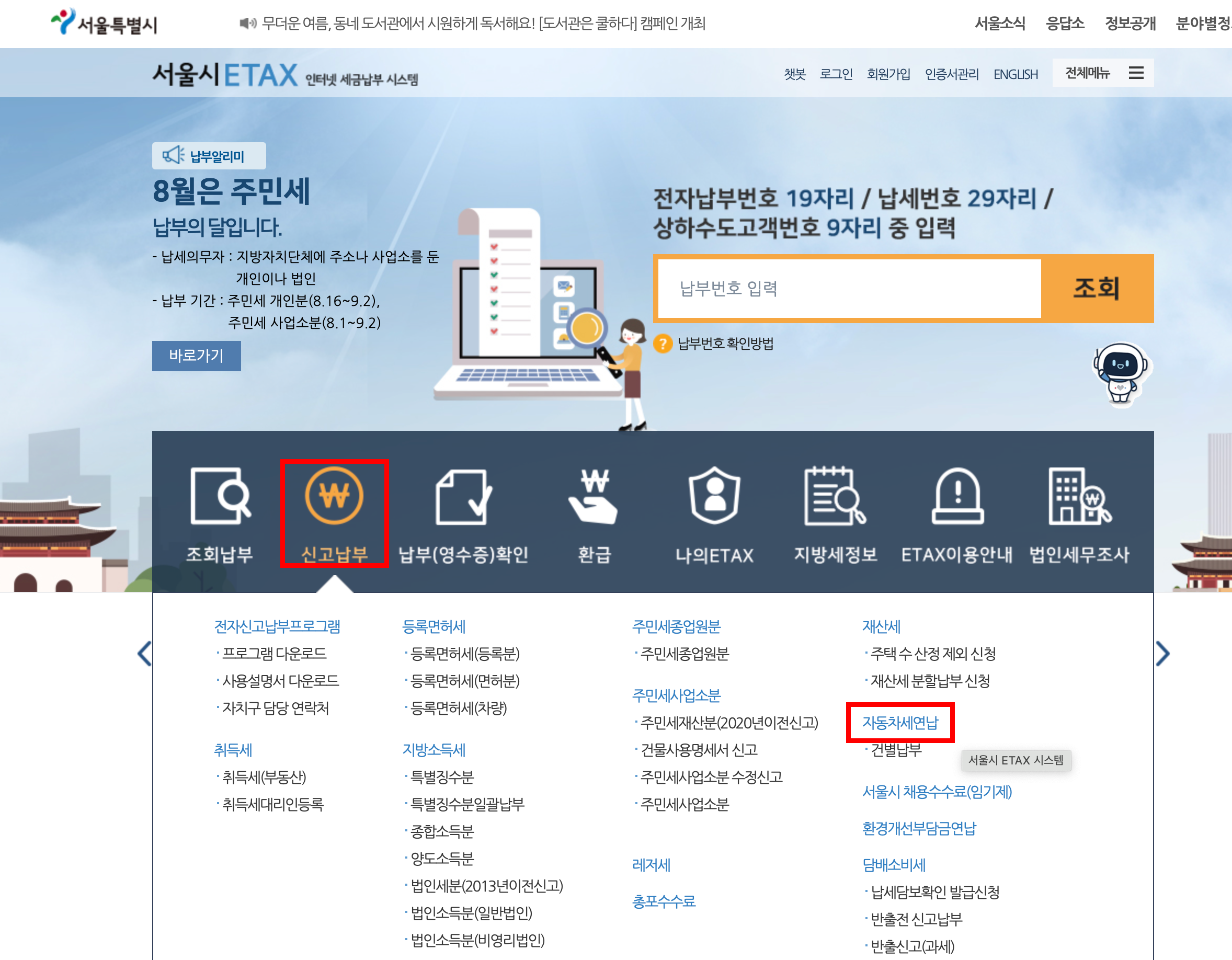Image resolution: width=1232 pixels, height=960 pixels.
Task: Open 회원가입 in the top navigation
Action: (x=888, y=74)
